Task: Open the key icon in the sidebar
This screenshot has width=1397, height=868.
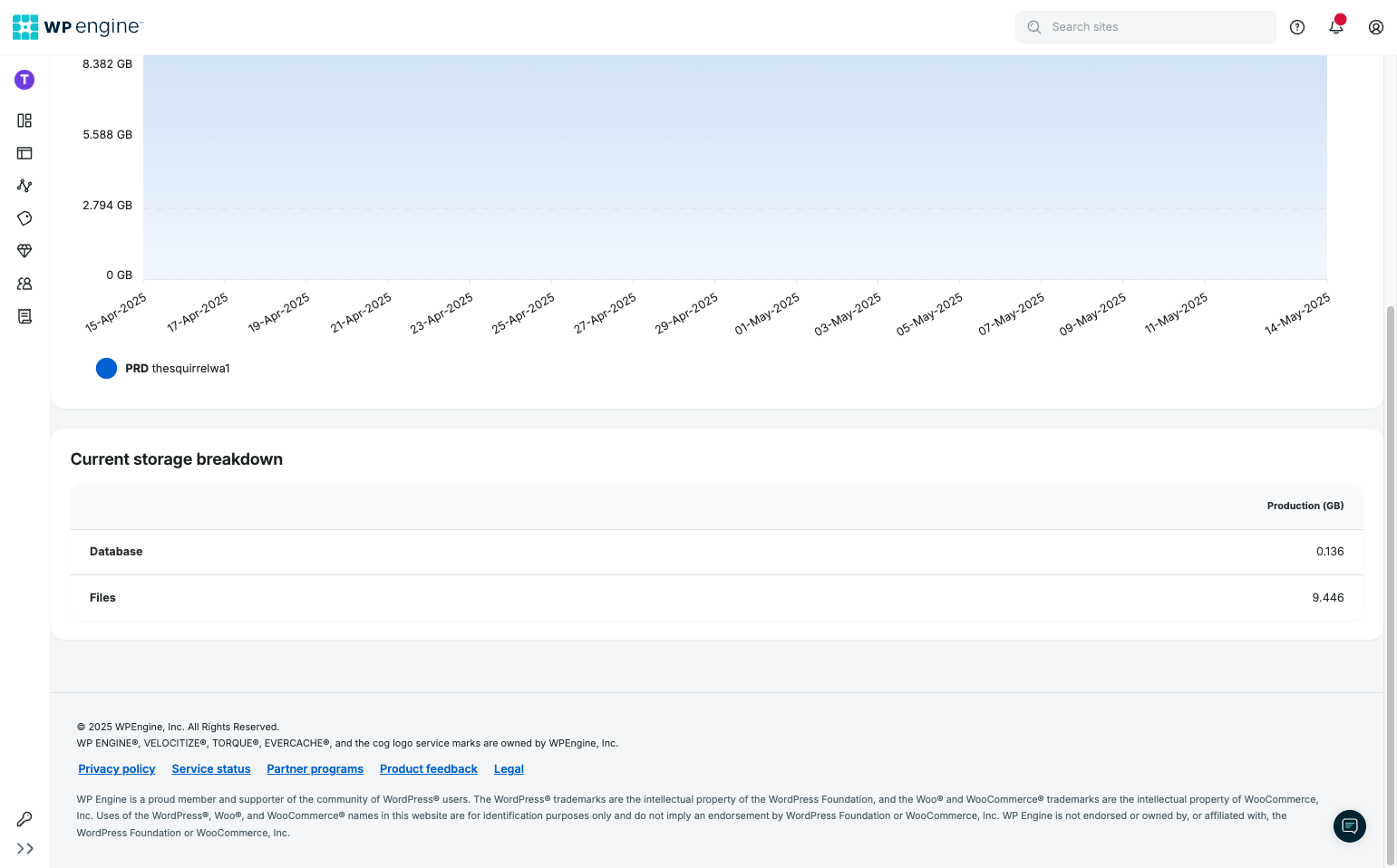Action: tap(24, 819)
